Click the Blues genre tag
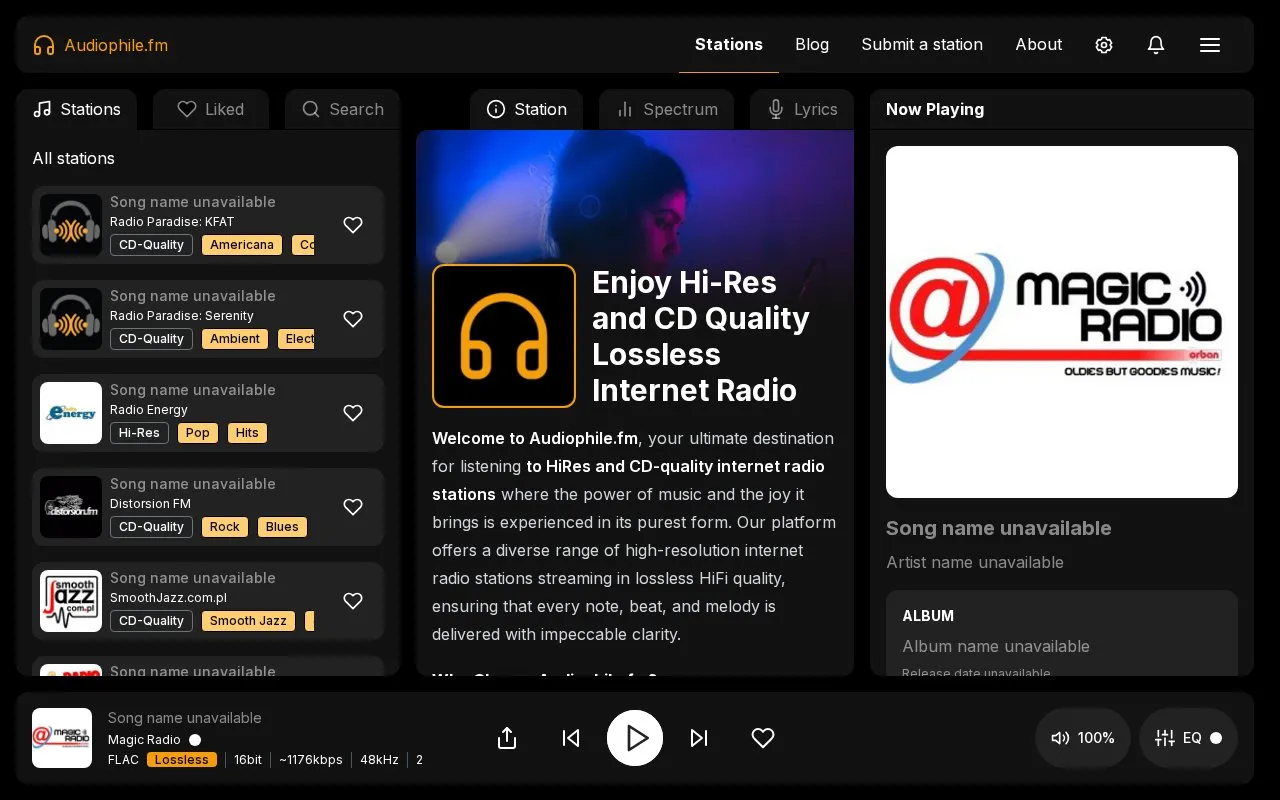 pyautogui.click(x=282, y=527)
